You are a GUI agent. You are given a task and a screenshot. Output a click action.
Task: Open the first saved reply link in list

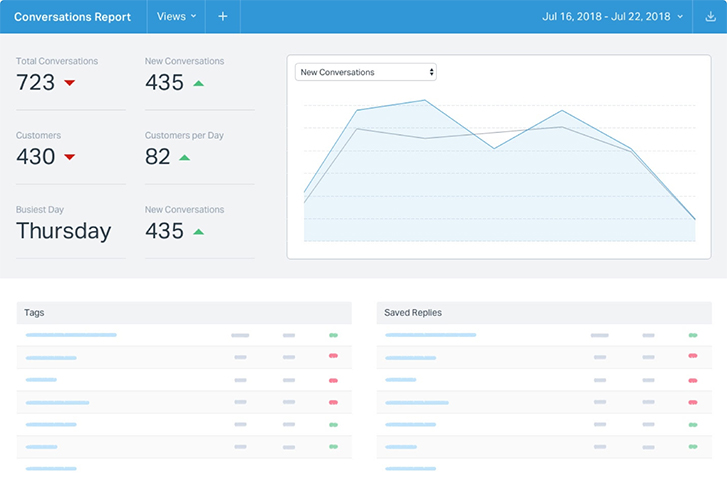pos(430,335)
